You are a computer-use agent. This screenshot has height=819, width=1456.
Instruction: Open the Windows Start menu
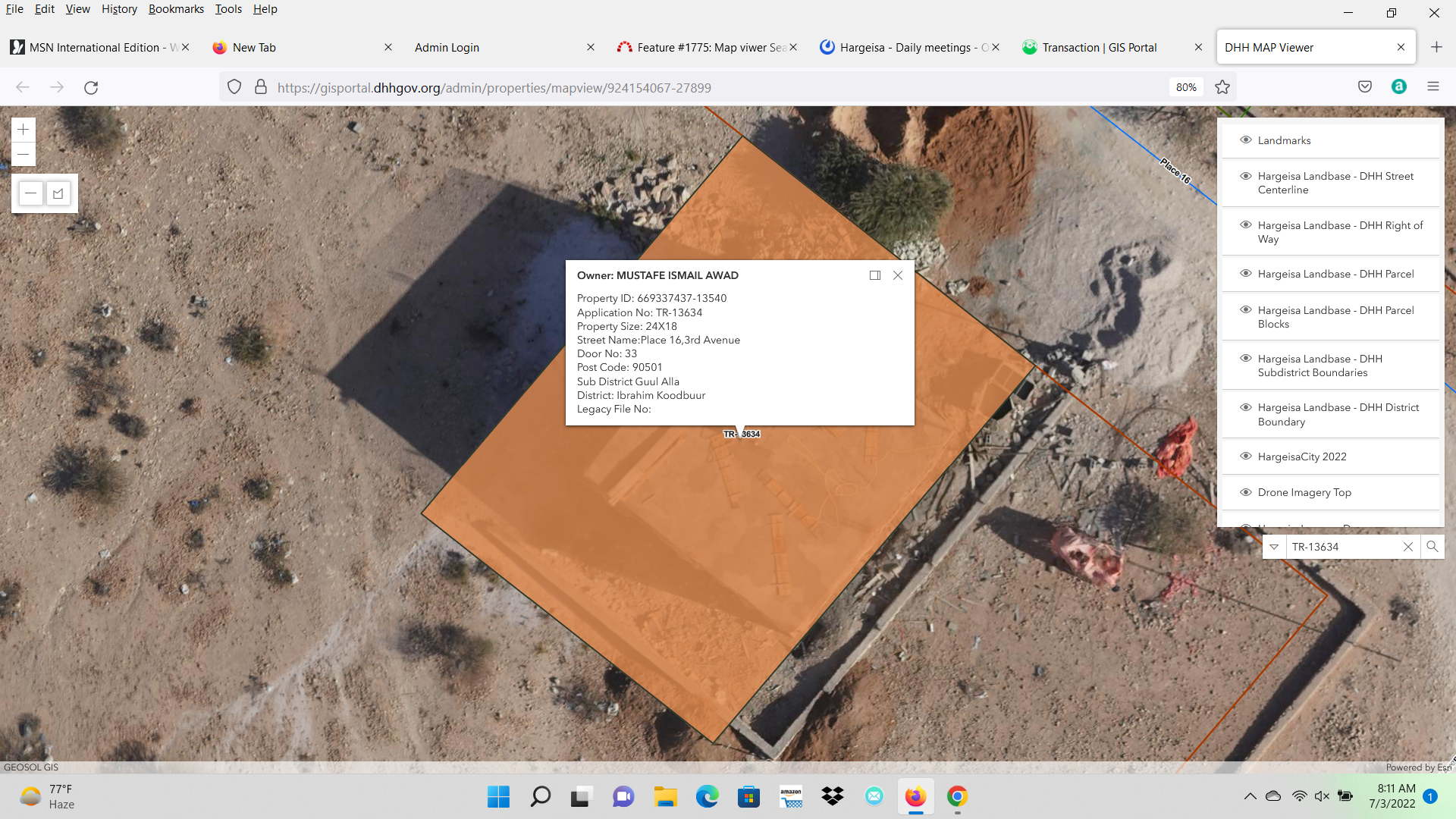(x=498, y=797)
